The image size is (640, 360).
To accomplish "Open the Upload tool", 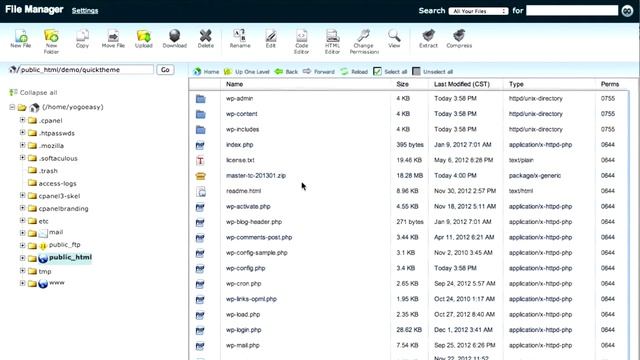I will [x=144, y=39].
